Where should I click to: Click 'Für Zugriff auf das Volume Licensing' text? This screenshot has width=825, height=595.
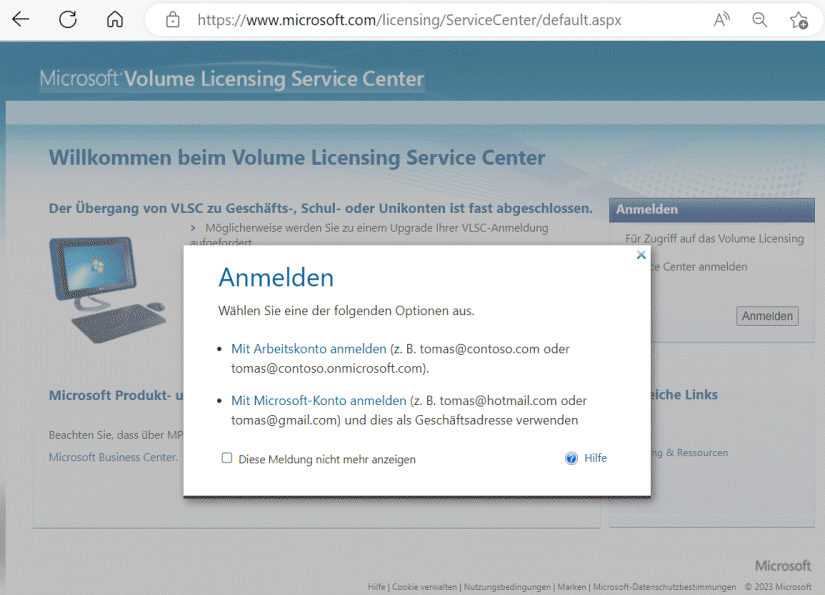(715, 238)
